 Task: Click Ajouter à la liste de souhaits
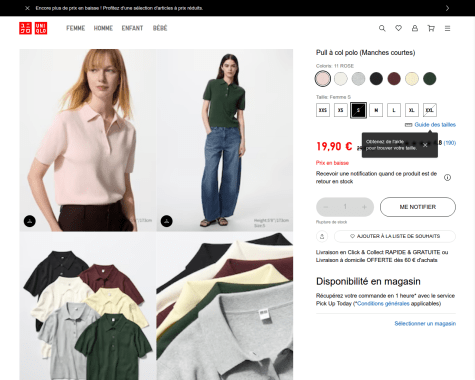395,236
